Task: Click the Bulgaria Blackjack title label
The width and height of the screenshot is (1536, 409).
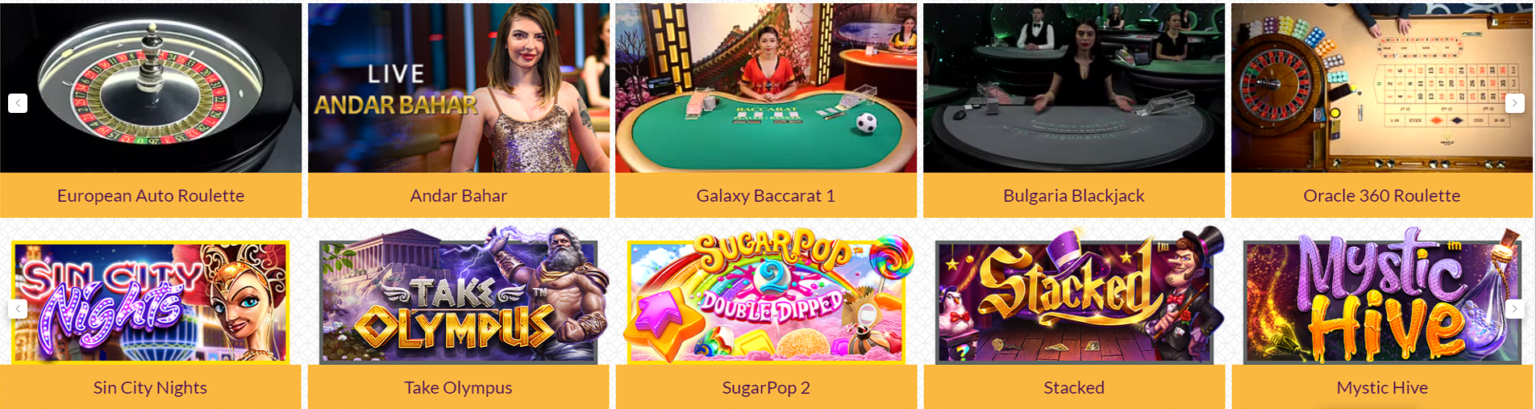Action: (1074, 196)
